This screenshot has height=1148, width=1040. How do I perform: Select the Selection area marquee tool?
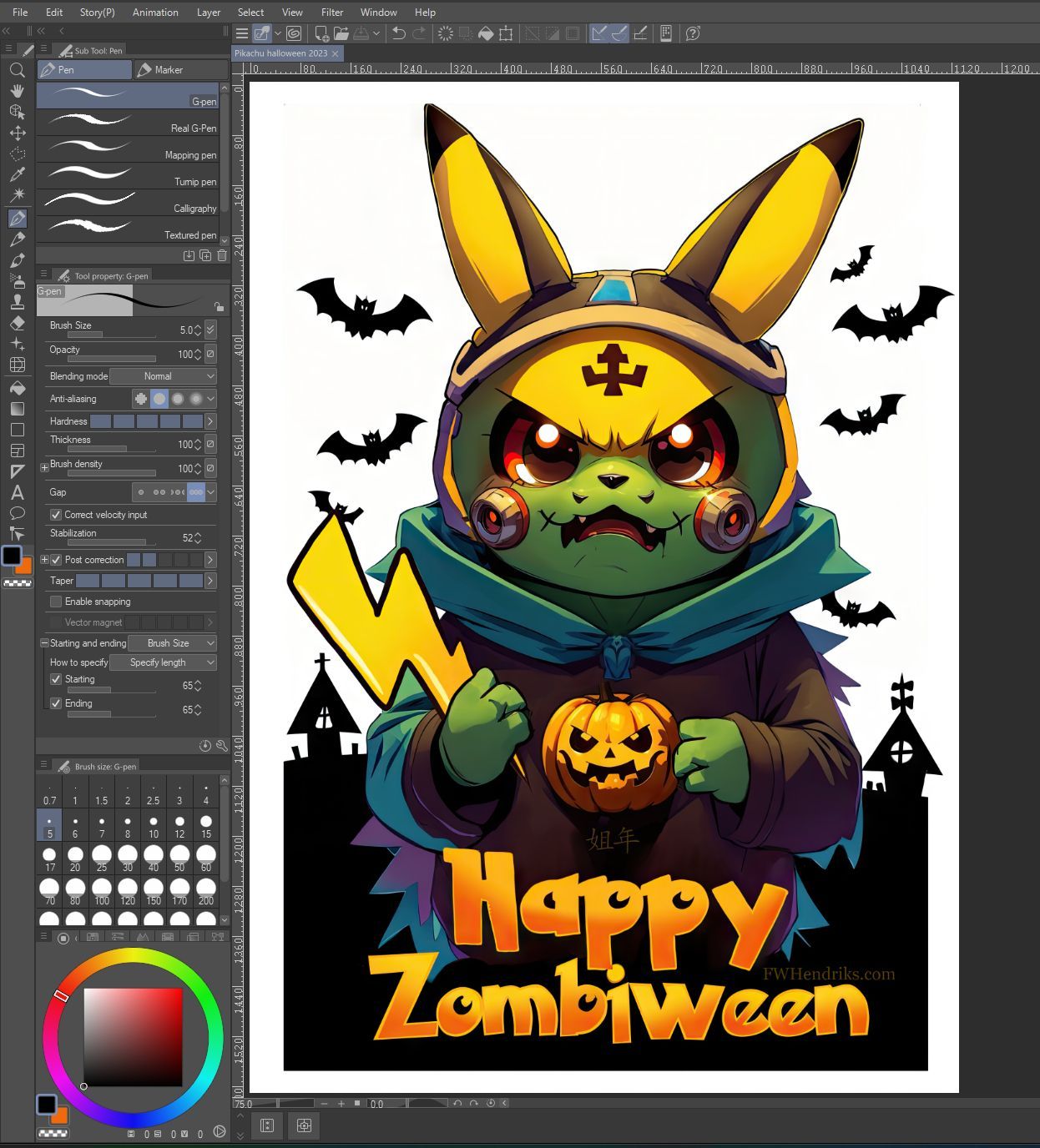(x=17, y=154)
